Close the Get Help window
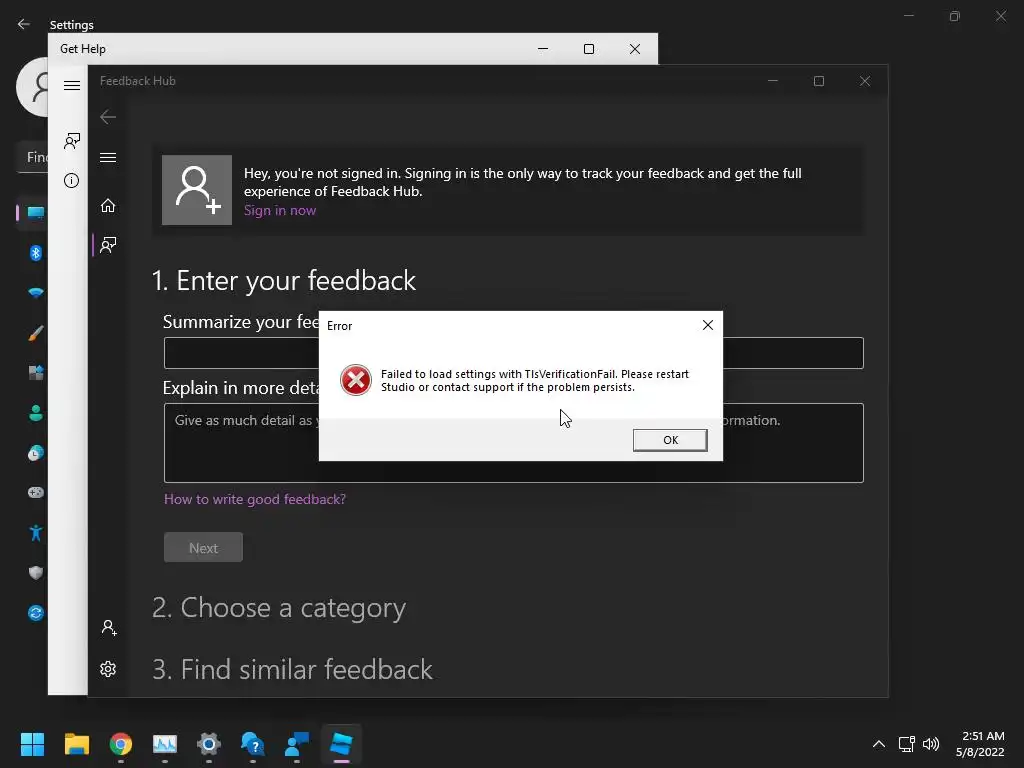1024x768 pixels. [635, 49]
